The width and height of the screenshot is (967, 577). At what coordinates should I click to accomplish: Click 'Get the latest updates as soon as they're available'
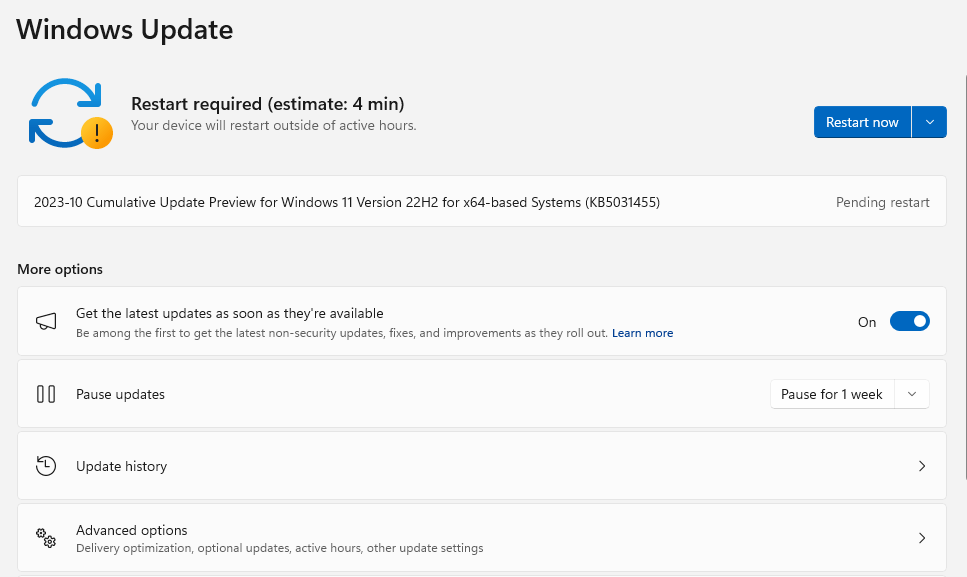click(x=229, y=313)
